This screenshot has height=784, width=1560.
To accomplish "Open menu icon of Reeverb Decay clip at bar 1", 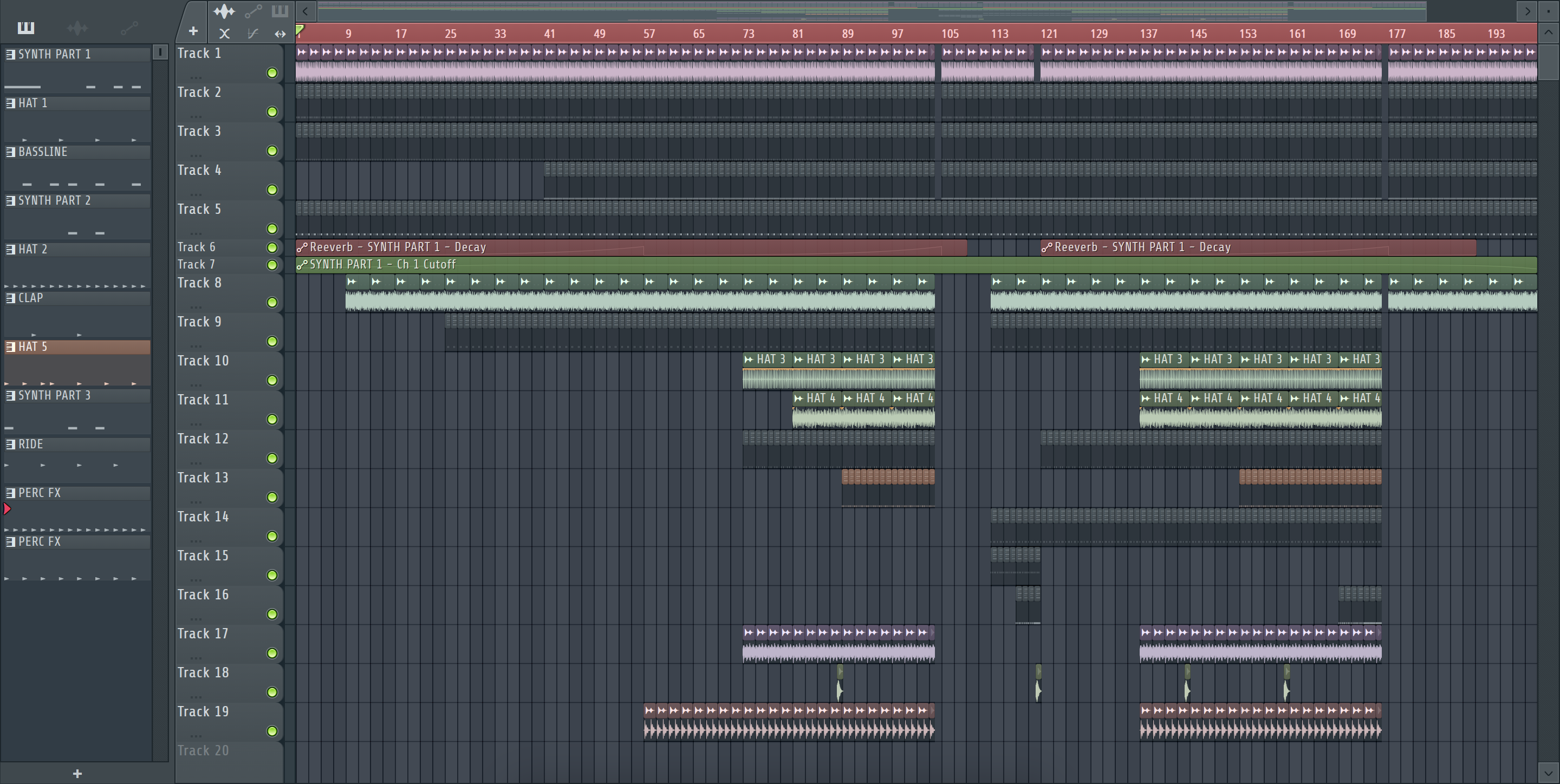I will [x=302, y=247].
